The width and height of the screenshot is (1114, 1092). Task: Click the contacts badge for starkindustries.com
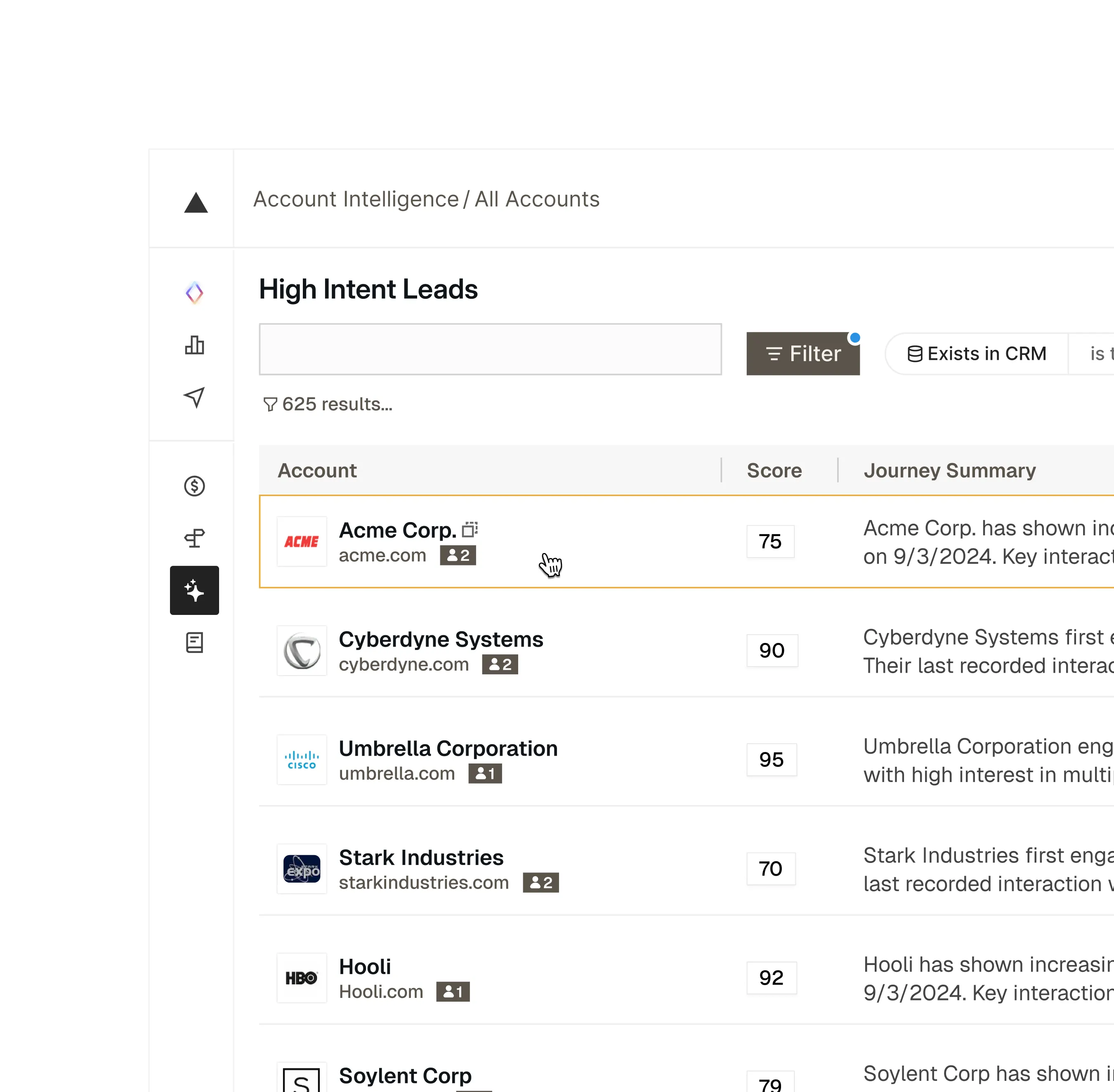(x=540, y=882)
